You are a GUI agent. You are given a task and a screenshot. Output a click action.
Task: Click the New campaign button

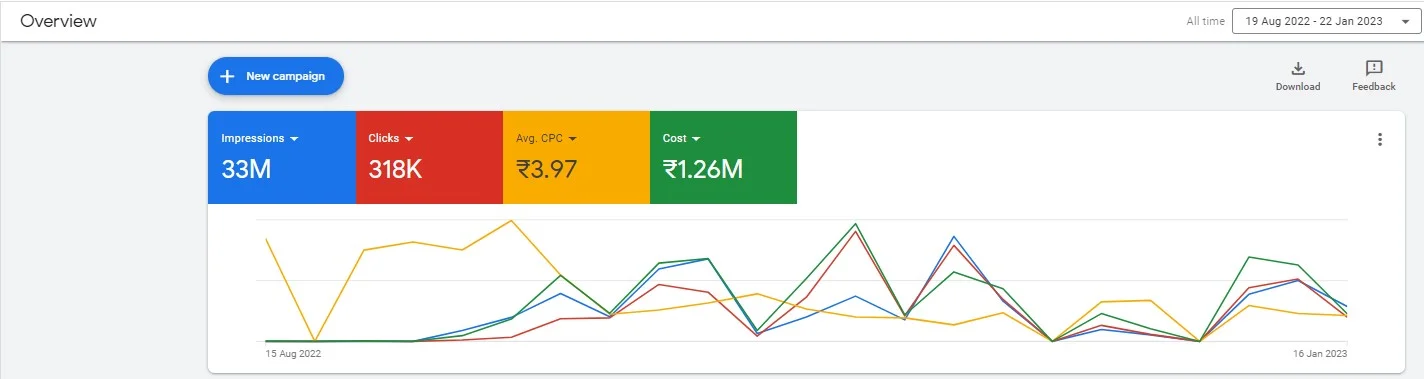(x=275, y=76)
